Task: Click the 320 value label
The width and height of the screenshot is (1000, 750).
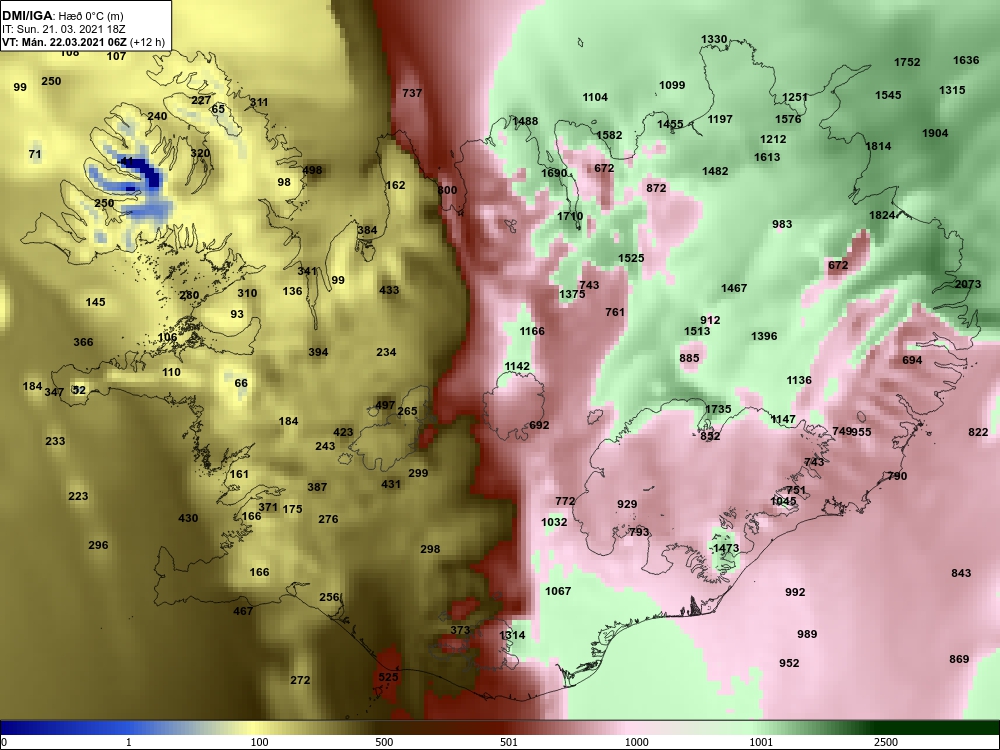Action: (x=200, y=154)
